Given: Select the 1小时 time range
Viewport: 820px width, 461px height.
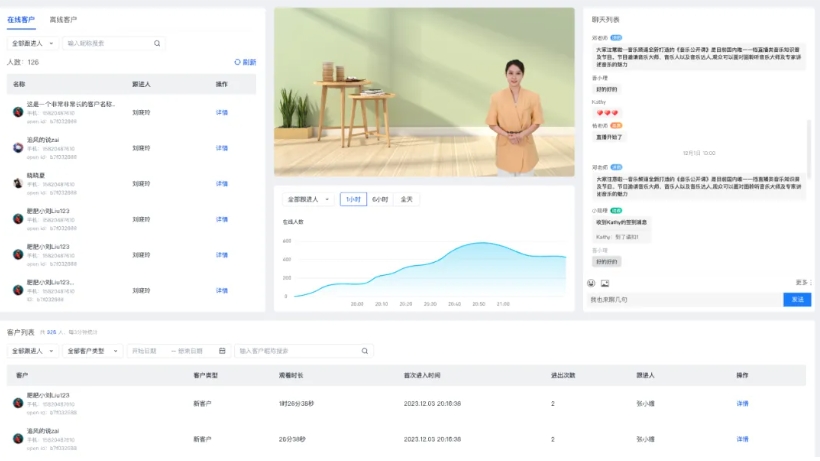Looking at the screenshot, I should click(353, 199).
